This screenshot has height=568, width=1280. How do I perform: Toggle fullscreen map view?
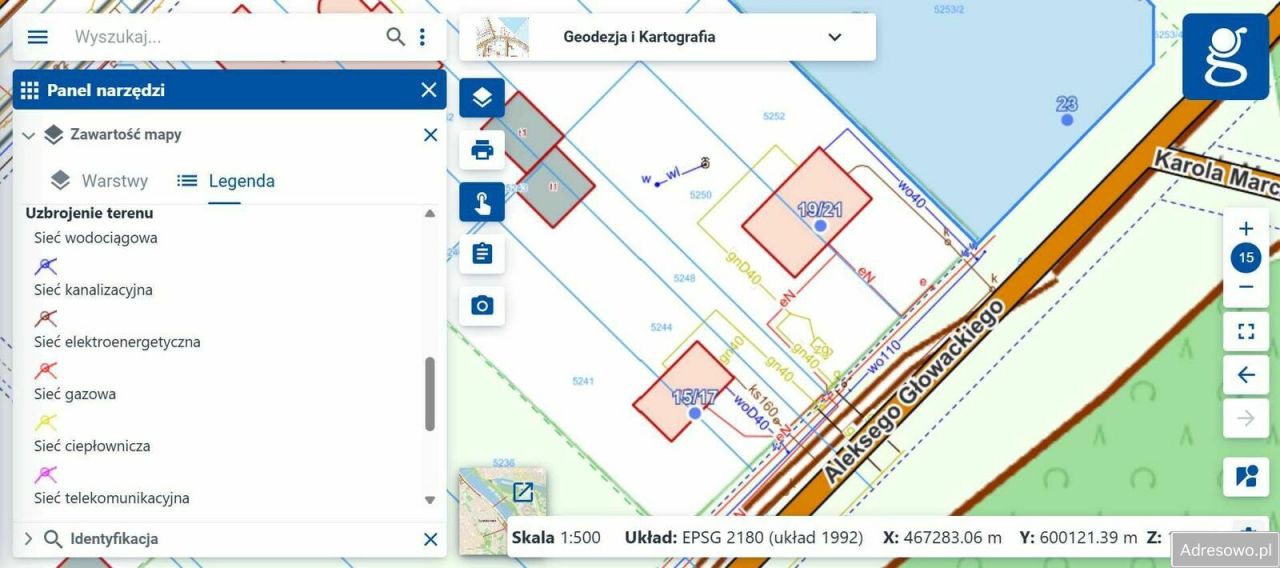click(x=1246, y=332)
